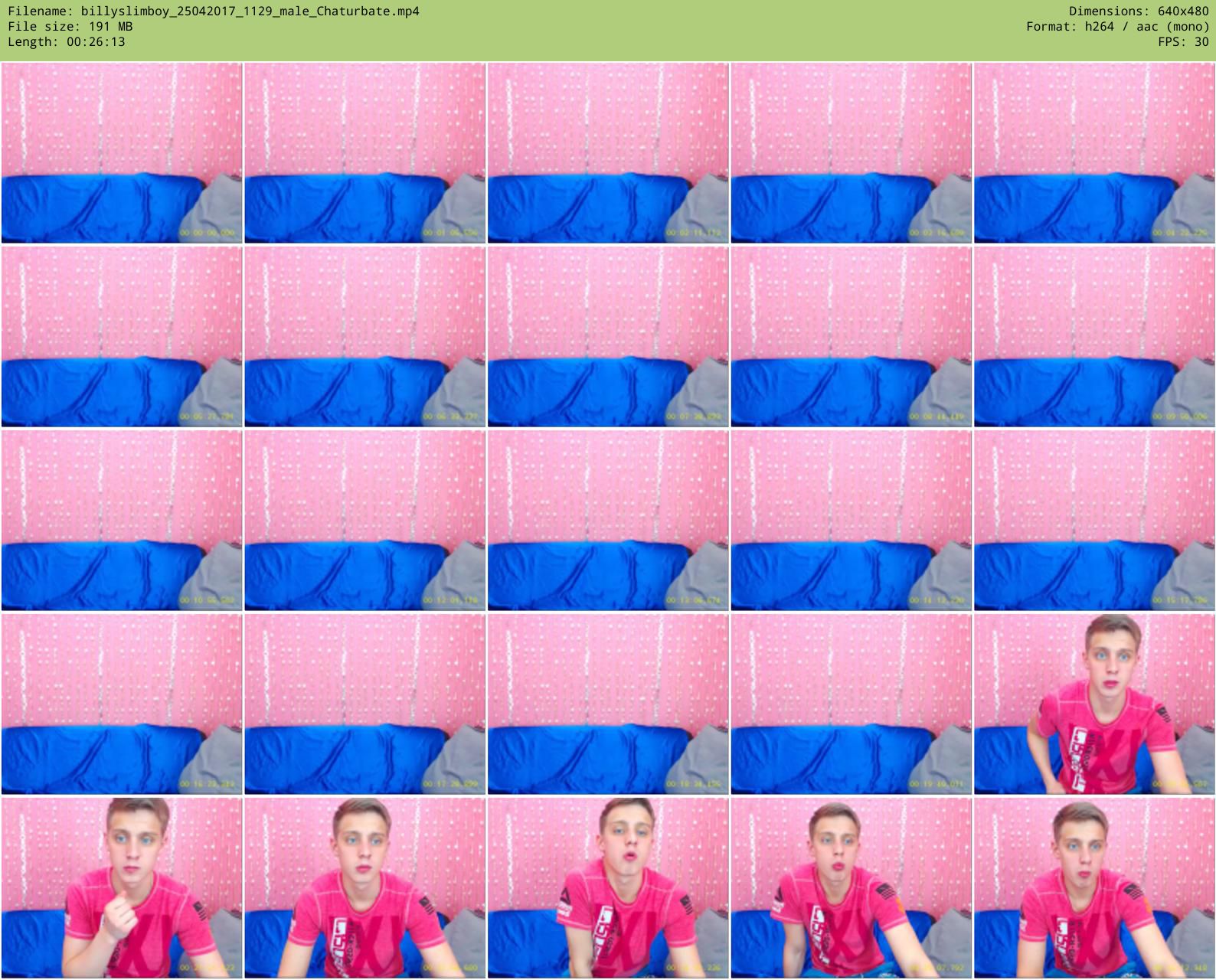Choose the frame thumbnail at 00:22:56
1216x980 pixels.
click(x=364, y=888)
